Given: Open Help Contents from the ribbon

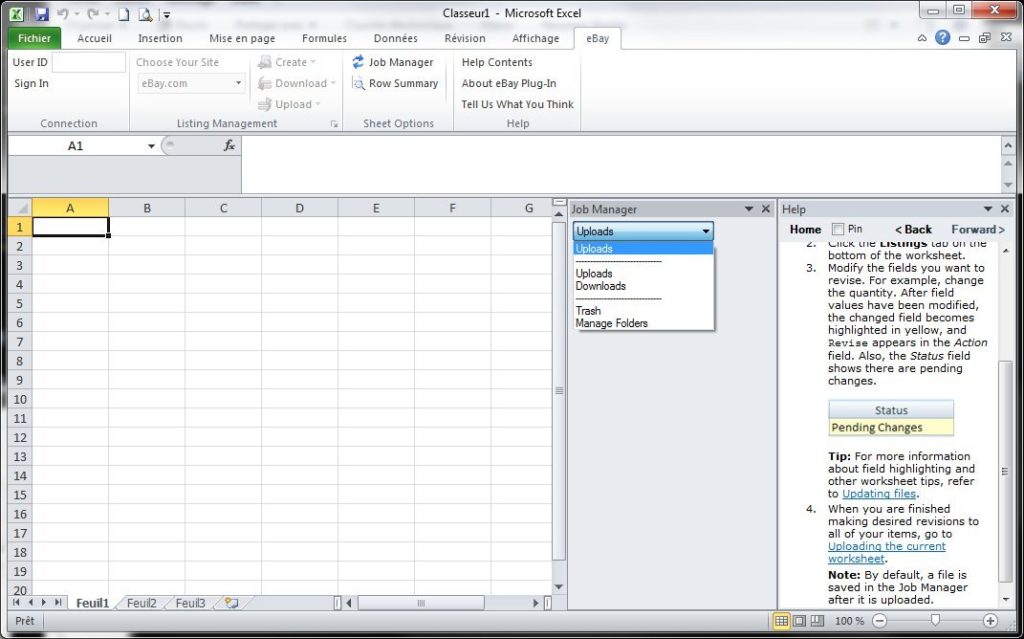Looking at the screenshot, I should 497,62.
